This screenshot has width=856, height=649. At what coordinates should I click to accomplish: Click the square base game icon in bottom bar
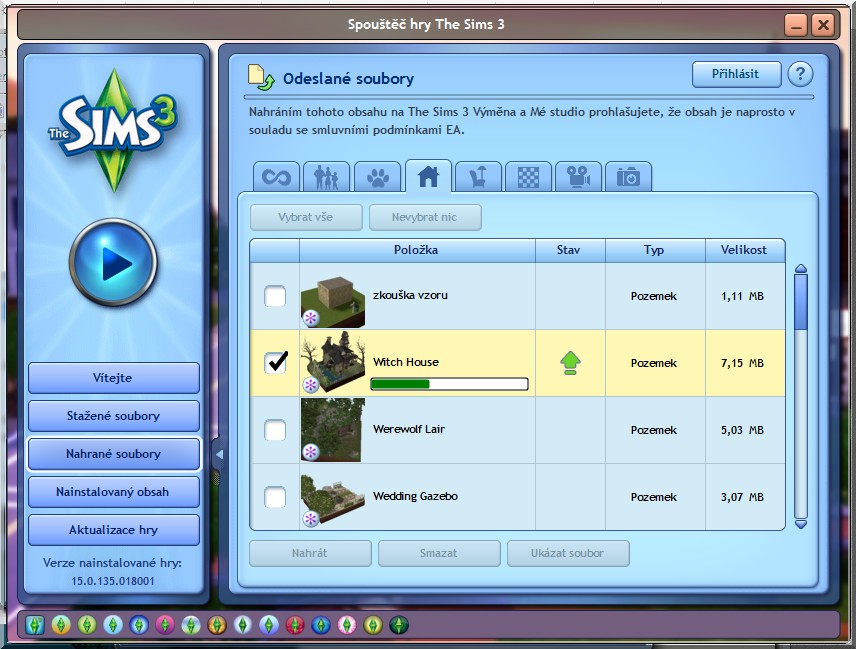(35, 625)
